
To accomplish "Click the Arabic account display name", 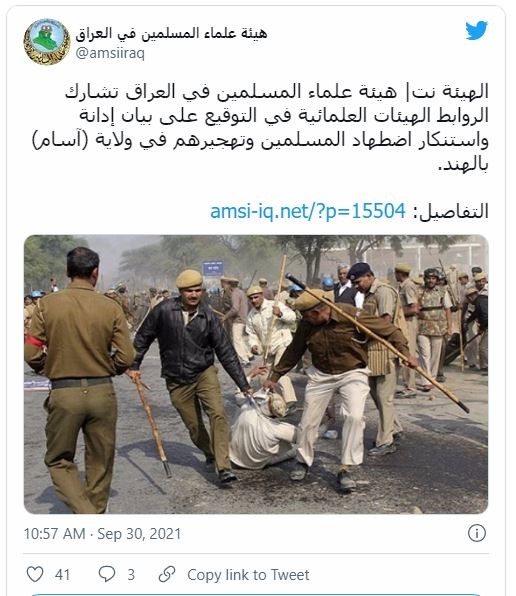I will tap(171, 33).
